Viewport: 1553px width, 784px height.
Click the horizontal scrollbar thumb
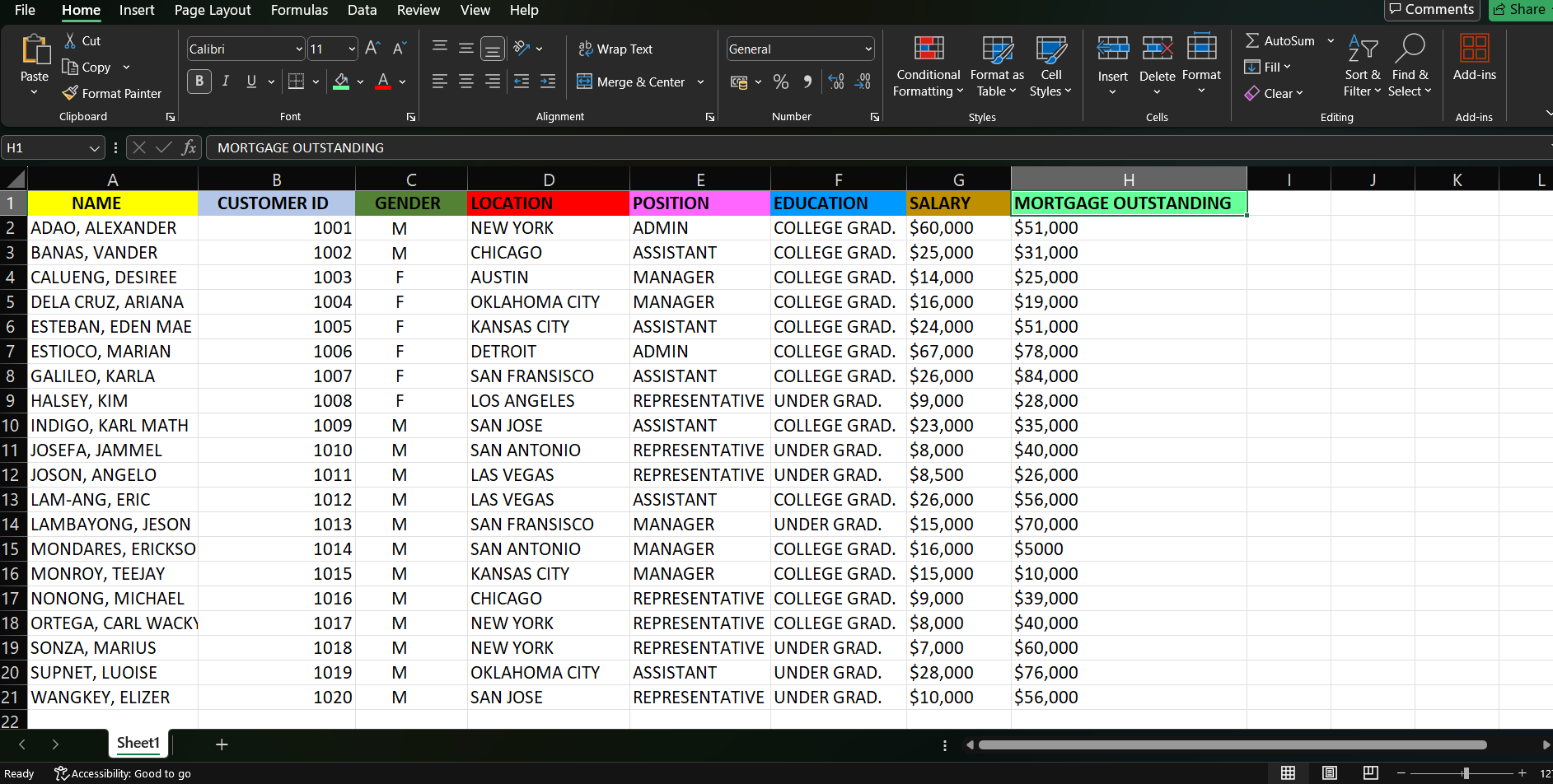click(x=1233, y=745)
